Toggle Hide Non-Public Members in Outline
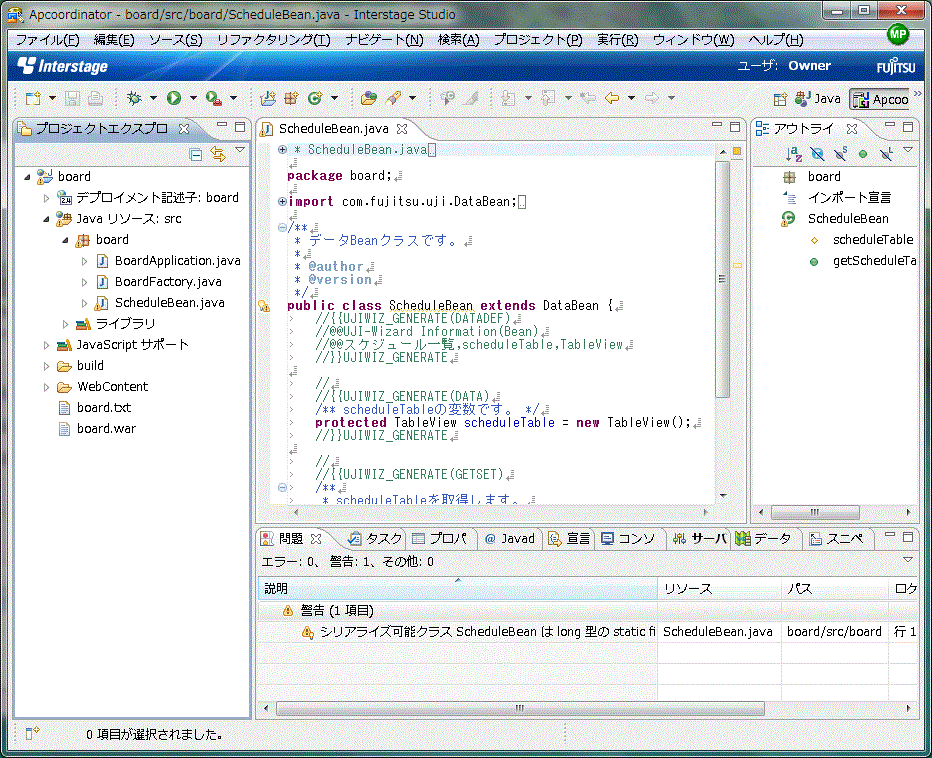The height and width of the screenshot is (758, 932). 863,155
